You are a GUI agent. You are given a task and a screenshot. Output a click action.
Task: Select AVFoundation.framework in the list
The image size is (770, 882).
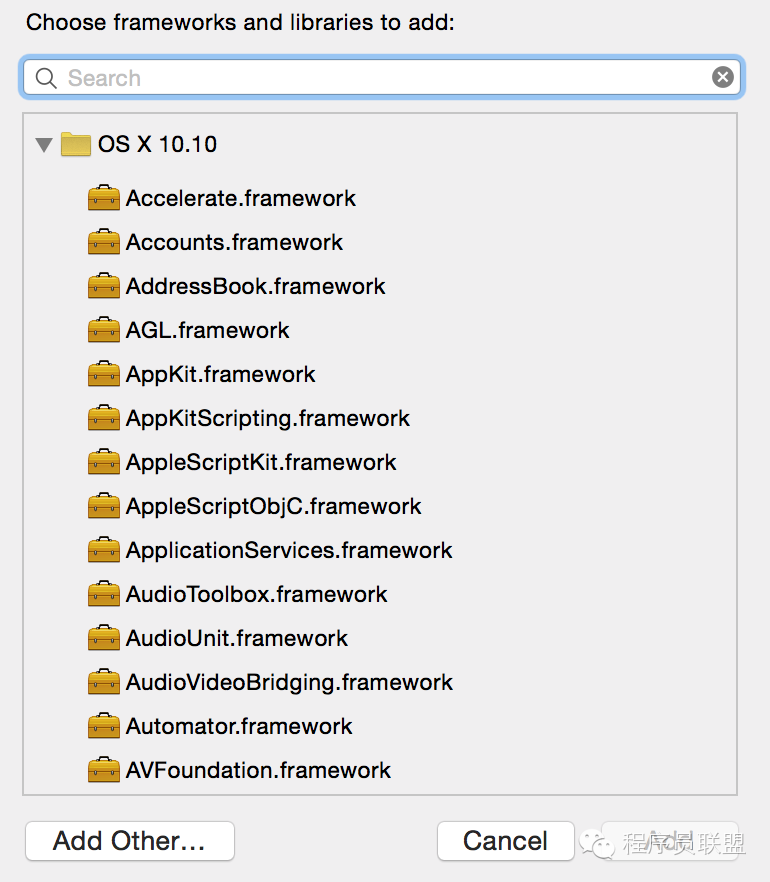pos(258,770)
